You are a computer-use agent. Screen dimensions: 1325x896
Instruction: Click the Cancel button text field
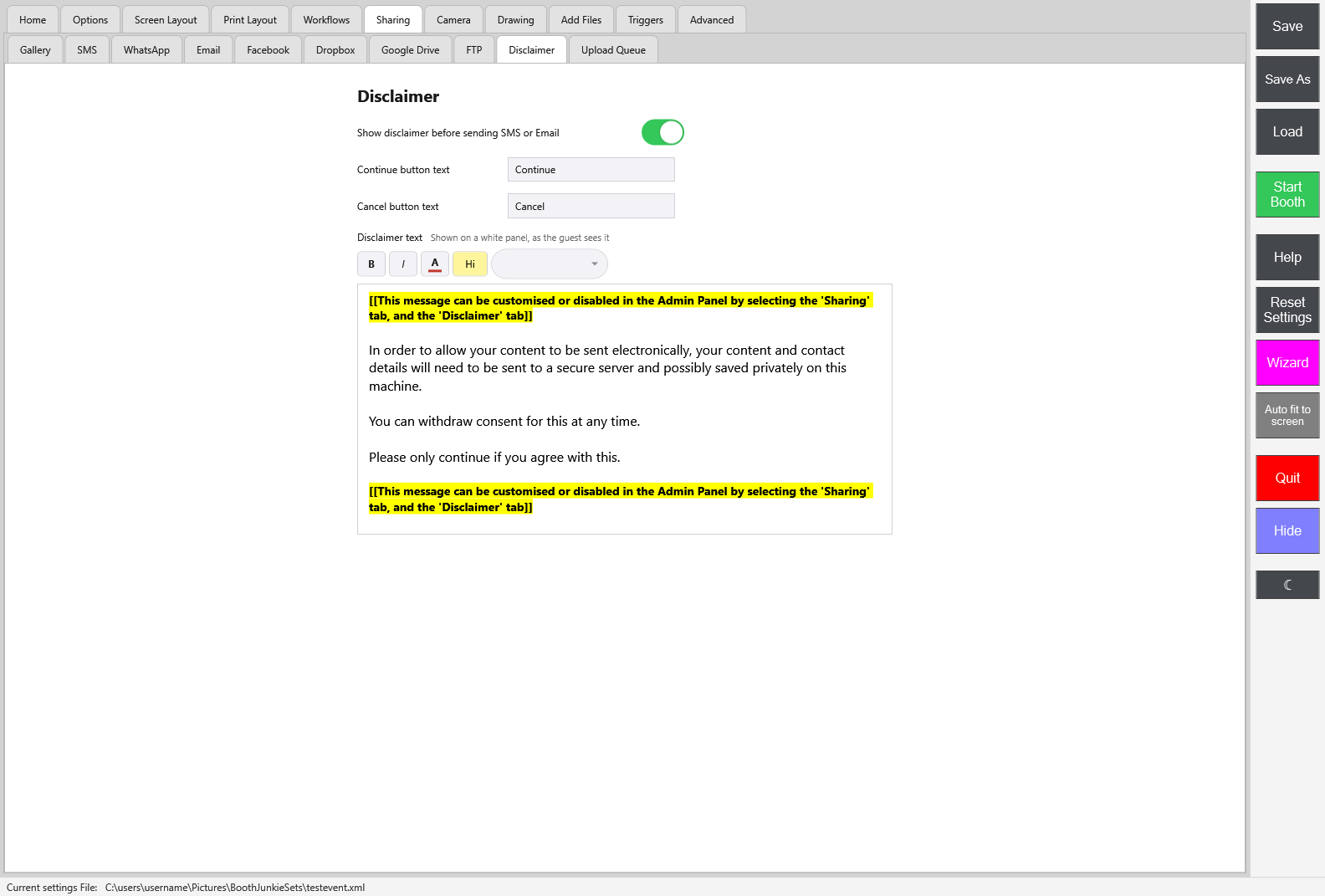tap(591, 207)
